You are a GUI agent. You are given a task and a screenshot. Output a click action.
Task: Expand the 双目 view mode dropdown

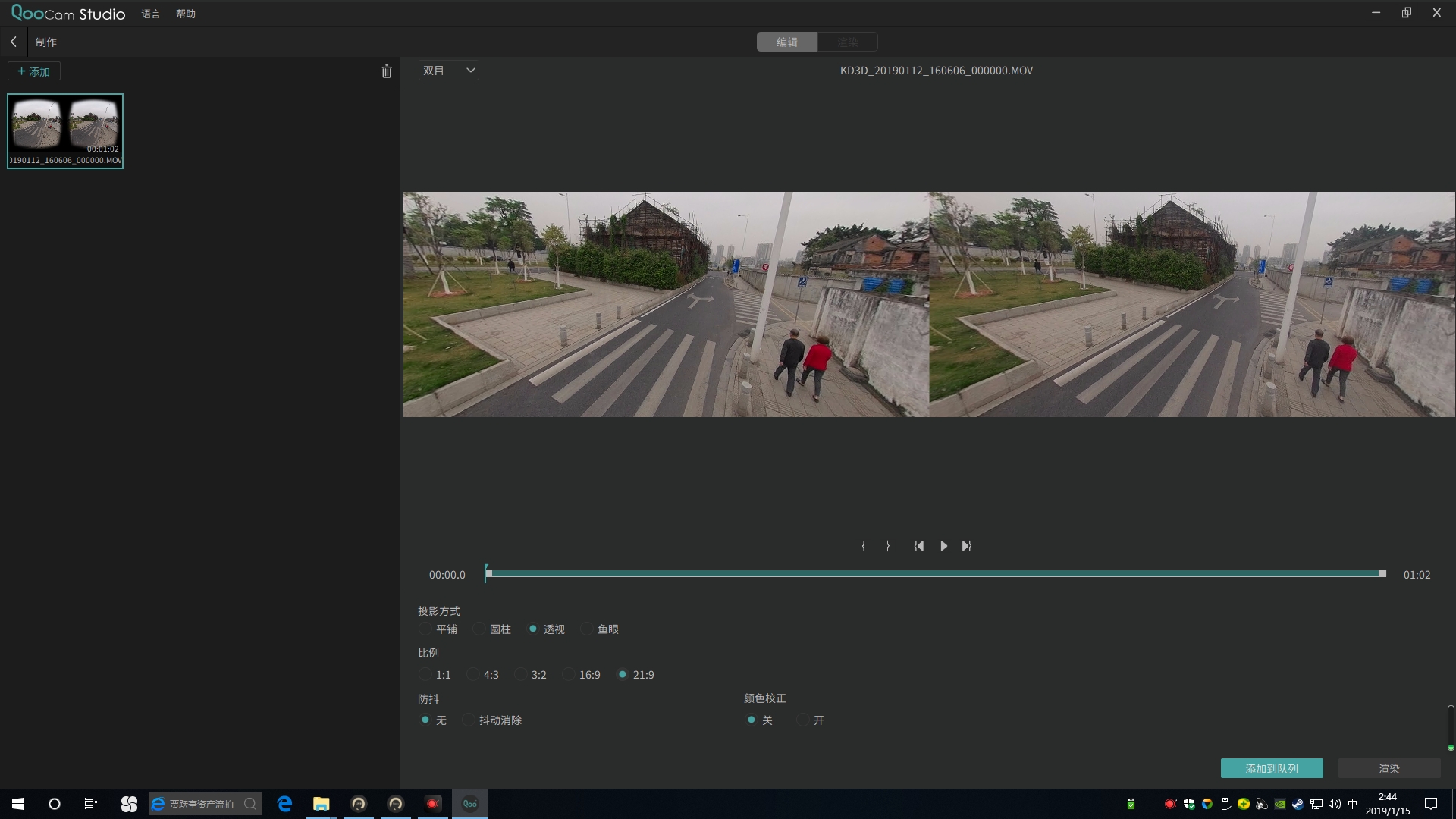449,71
